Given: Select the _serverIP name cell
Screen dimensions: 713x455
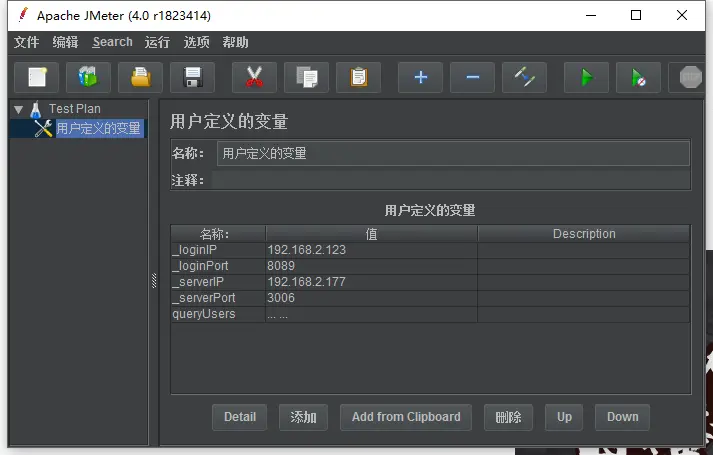Looking at the screenshot, I should pos(218,282).
